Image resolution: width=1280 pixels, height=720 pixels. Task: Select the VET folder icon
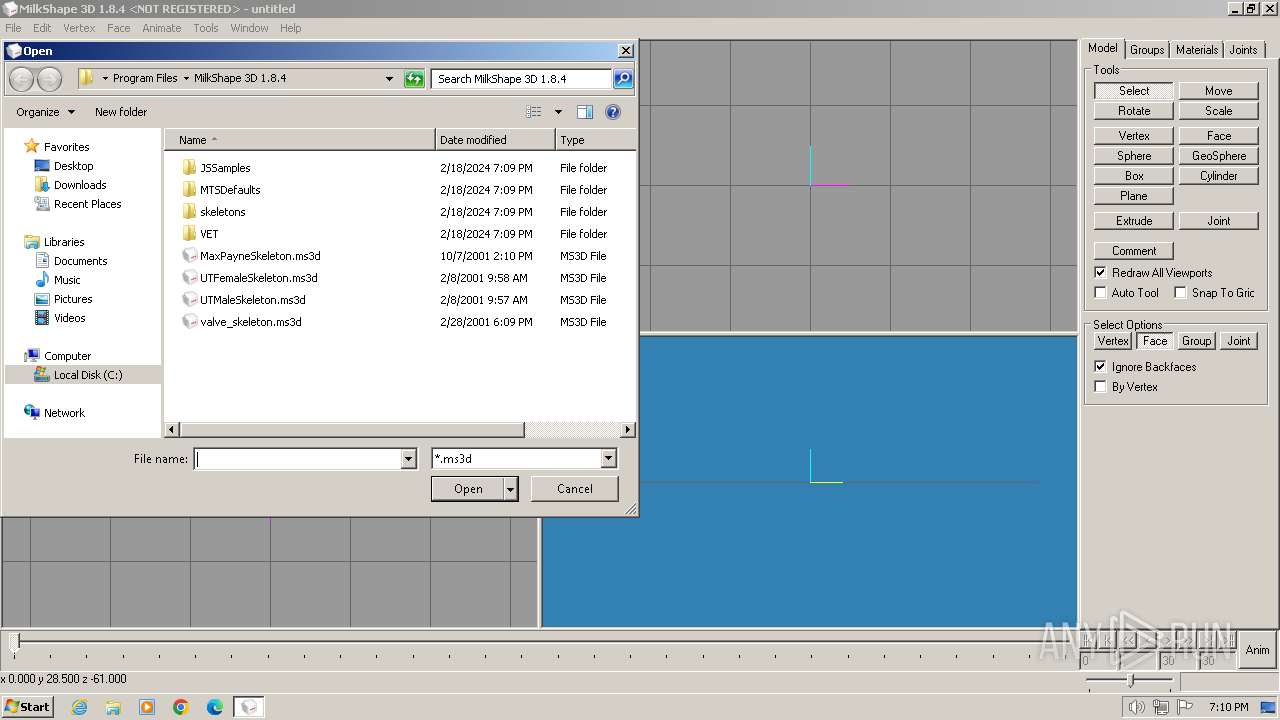click(x=189, y=233)
